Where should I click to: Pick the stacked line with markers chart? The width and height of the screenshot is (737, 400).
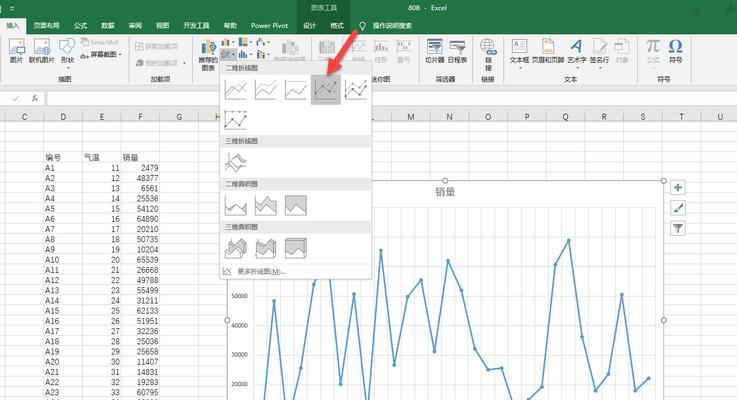356,89
